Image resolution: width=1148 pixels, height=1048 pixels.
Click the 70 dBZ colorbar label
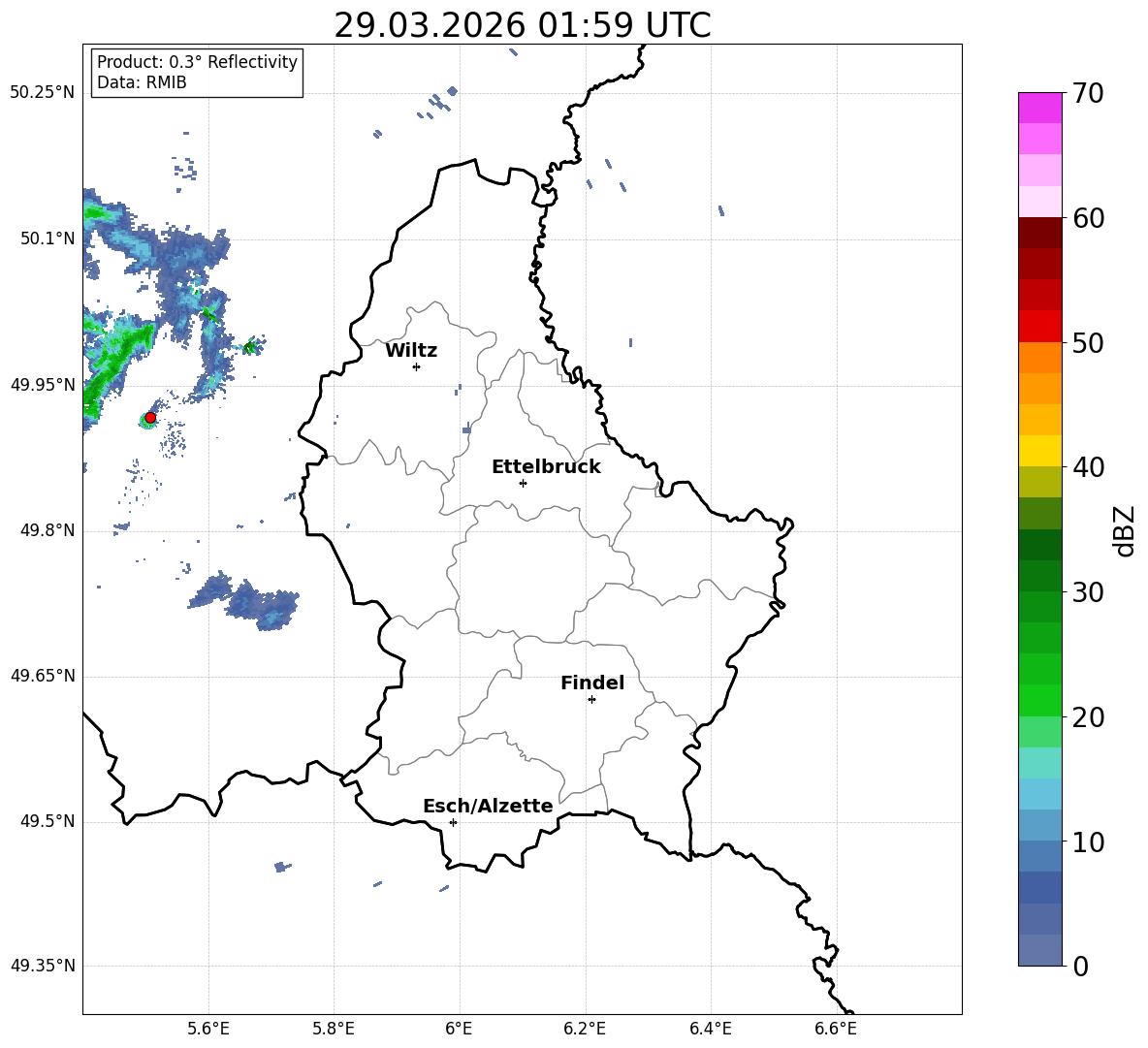tap(1088, 94)
